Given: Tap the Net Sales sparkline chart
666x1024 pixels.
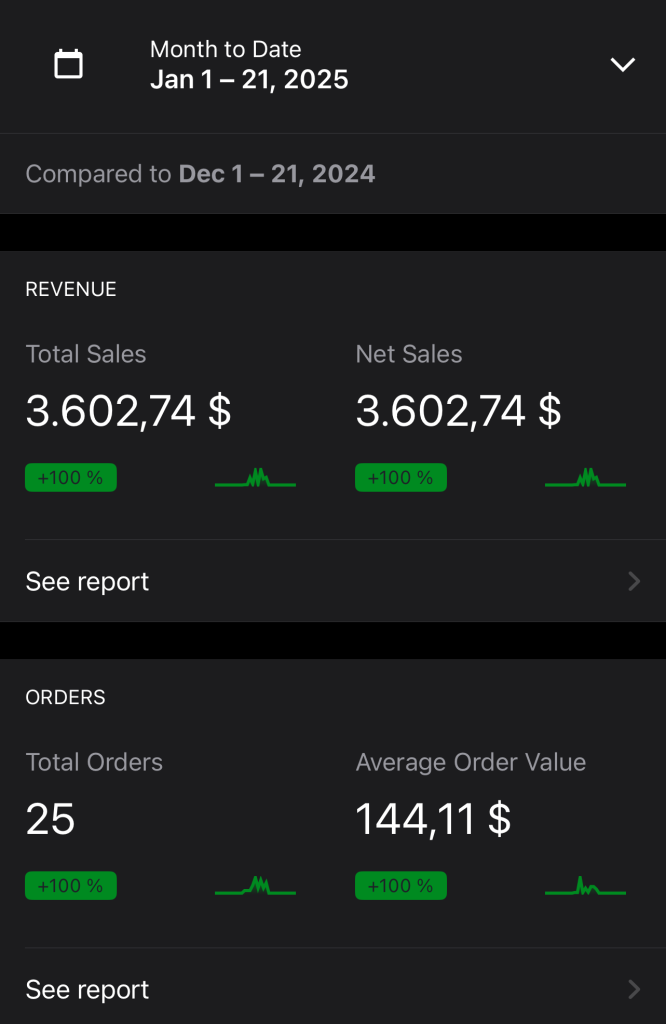Looking at the screenshot, I should pyautogui.click(x=586, y=478).
